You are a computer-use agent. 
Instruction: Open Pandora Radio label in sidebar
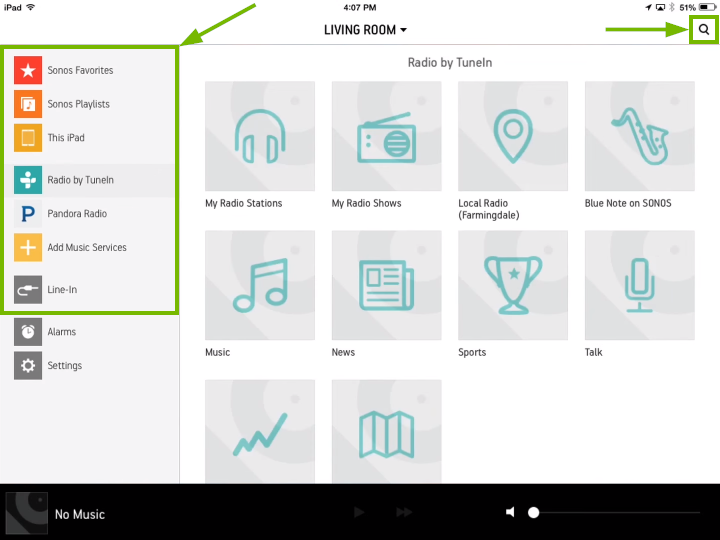pos(77,214)
